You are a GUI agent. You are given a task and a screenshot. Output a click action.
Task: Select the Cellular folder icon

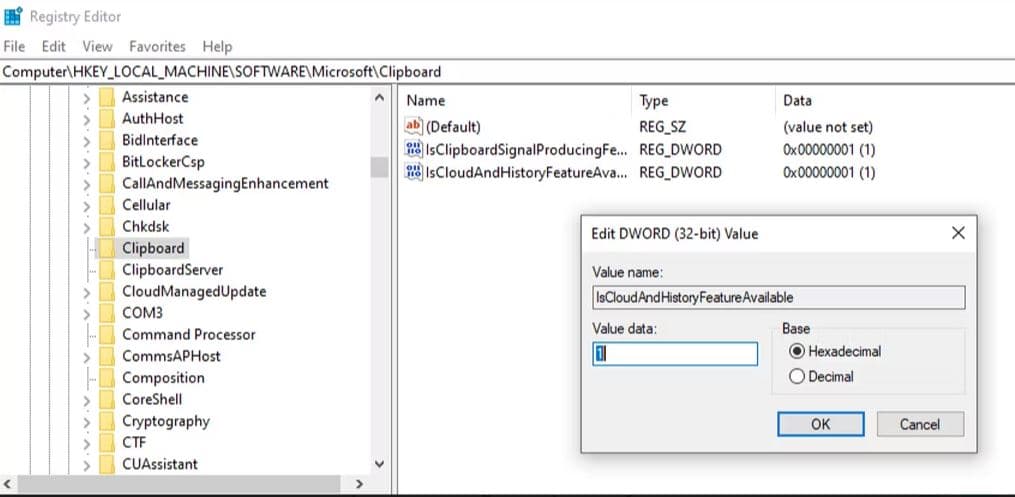(x=107, y=205)
